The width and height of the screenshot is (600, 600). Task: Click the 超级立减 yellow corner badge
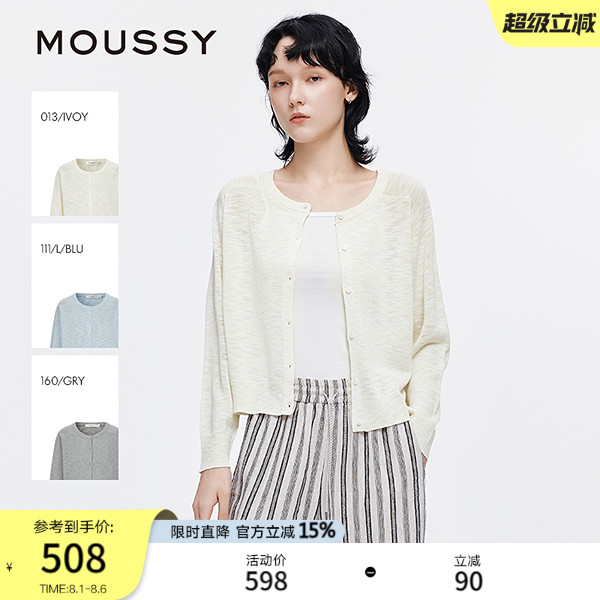[548, 23]
